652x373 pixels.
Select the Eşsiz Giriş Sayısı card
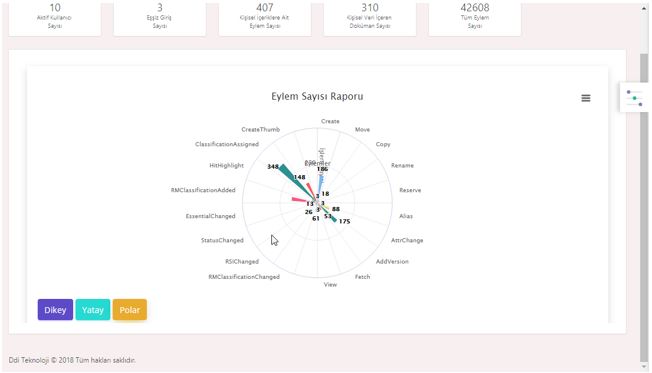point(160,18)
